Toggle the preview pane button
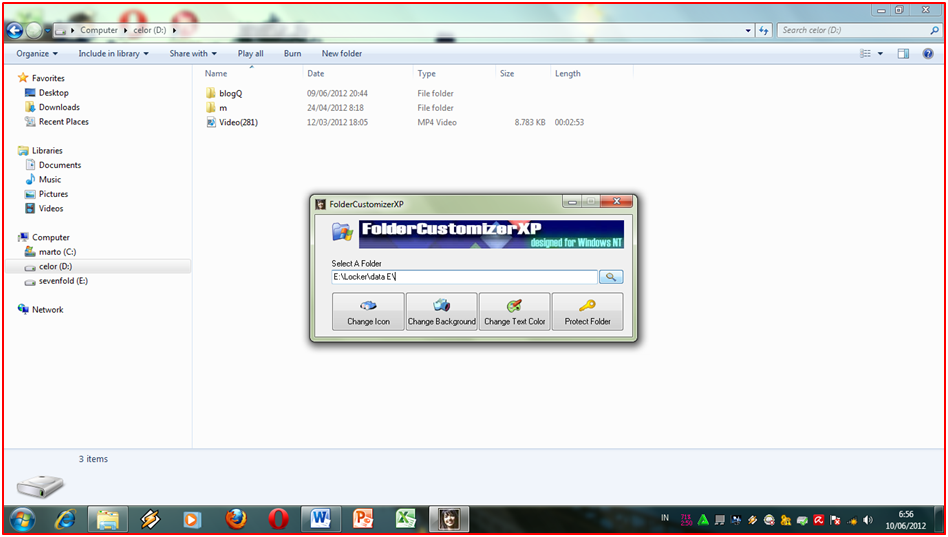 point(903,54)
